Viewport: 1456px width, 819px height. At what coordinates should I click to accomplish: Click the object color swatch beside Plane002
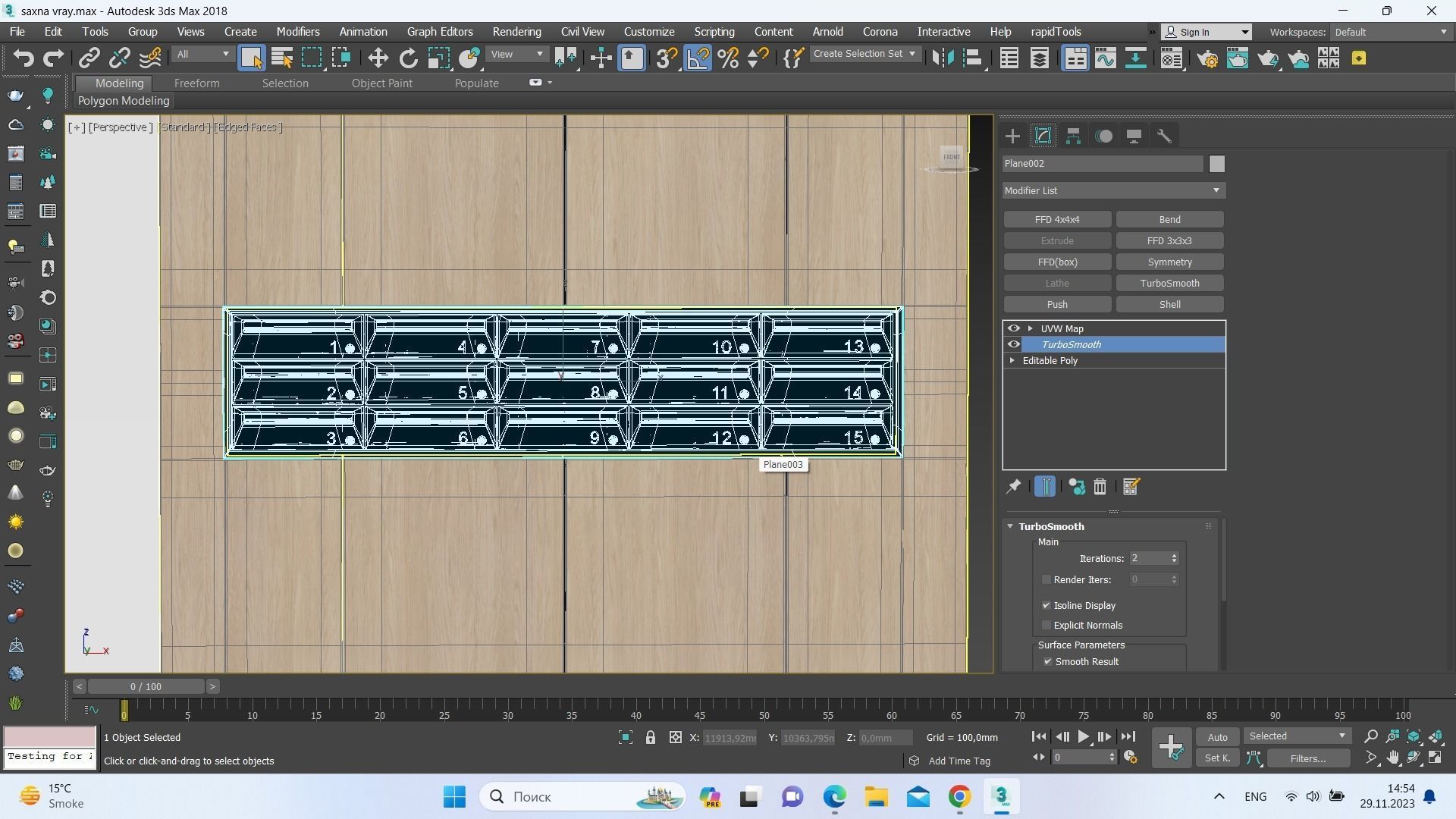(1216, 164)
